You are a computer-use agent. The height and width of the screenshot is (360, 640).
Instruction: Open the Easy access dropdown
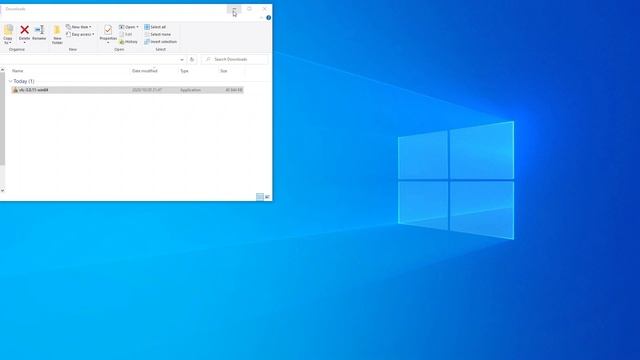pos(80,35)
